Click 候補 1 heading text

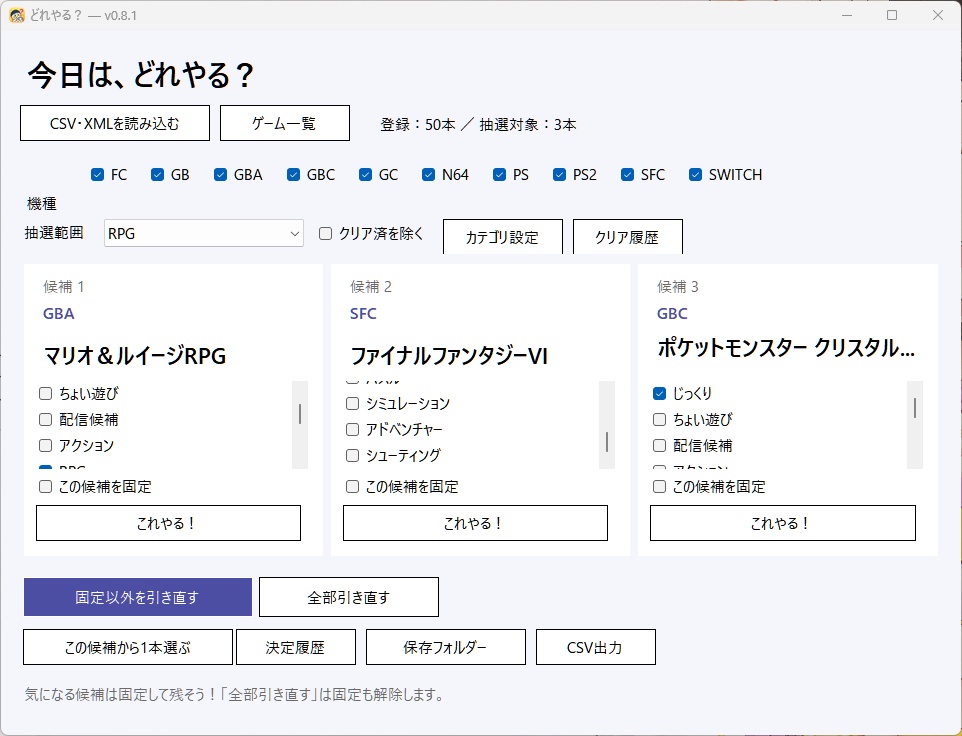[x=64, y=286]
